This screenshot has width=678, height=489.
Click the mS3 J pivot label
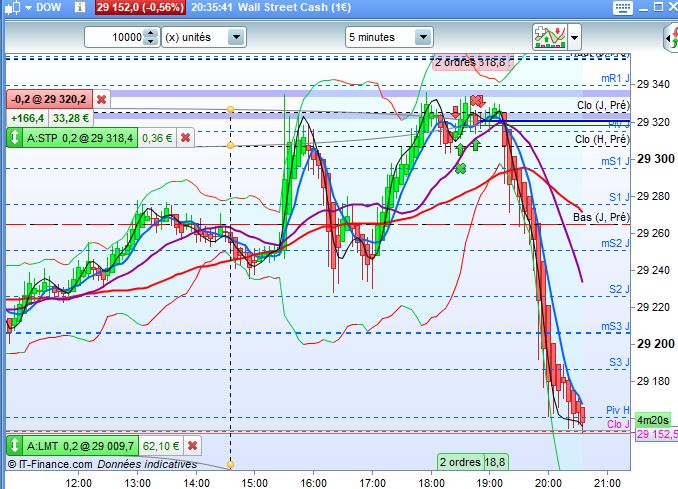(615, 326)
